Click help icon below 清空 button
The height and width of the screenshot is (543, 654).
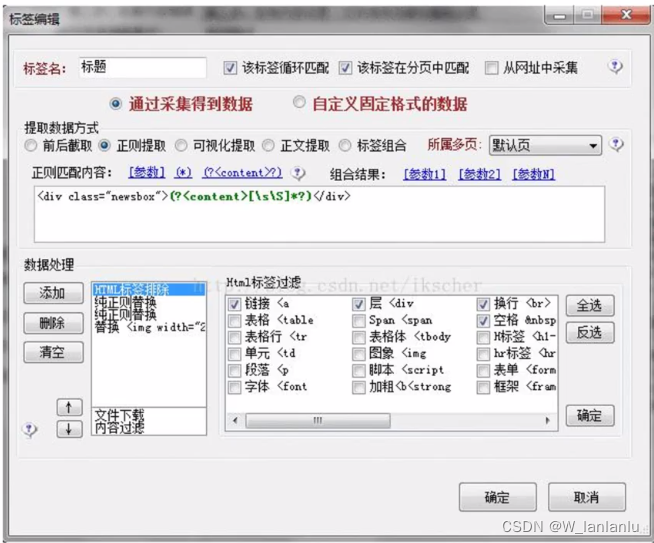tap(30, 430)
